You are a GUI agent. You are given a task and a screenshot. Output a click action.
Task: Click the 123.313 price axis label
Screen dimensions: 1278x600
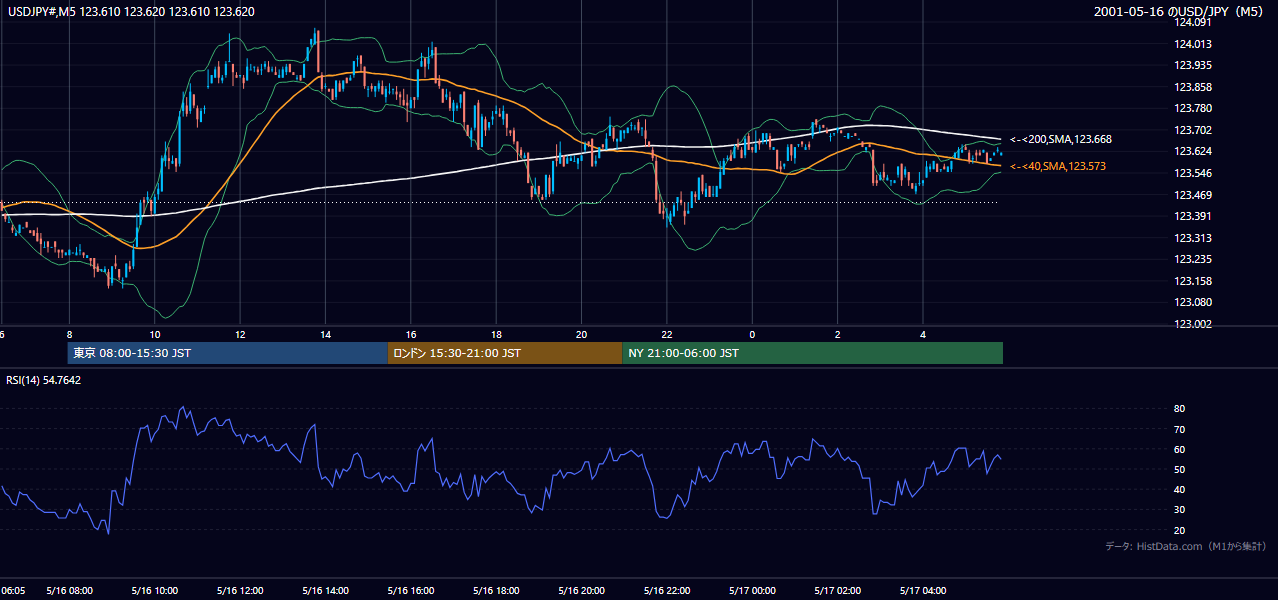(1193, 238)
